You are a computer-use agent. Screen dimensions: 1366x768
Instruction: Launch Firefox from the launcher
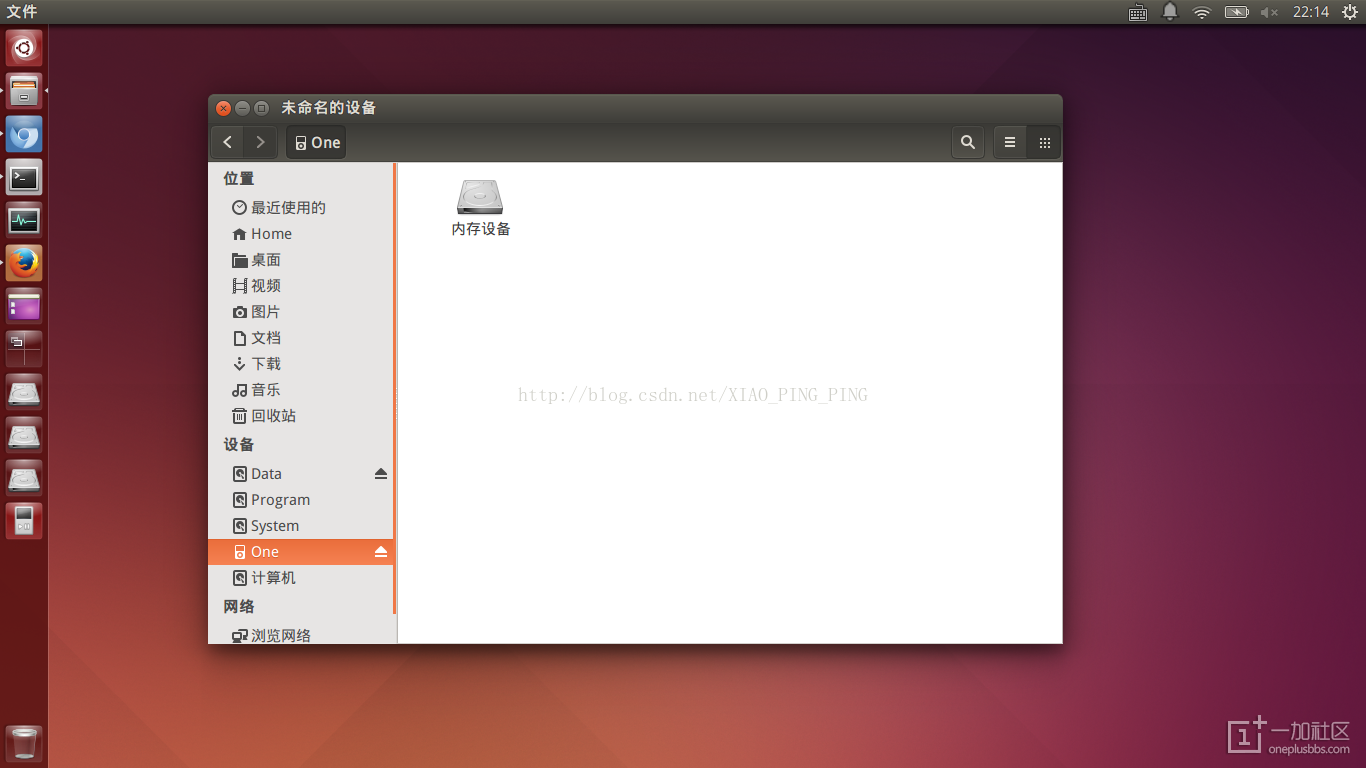coord(24,263)
